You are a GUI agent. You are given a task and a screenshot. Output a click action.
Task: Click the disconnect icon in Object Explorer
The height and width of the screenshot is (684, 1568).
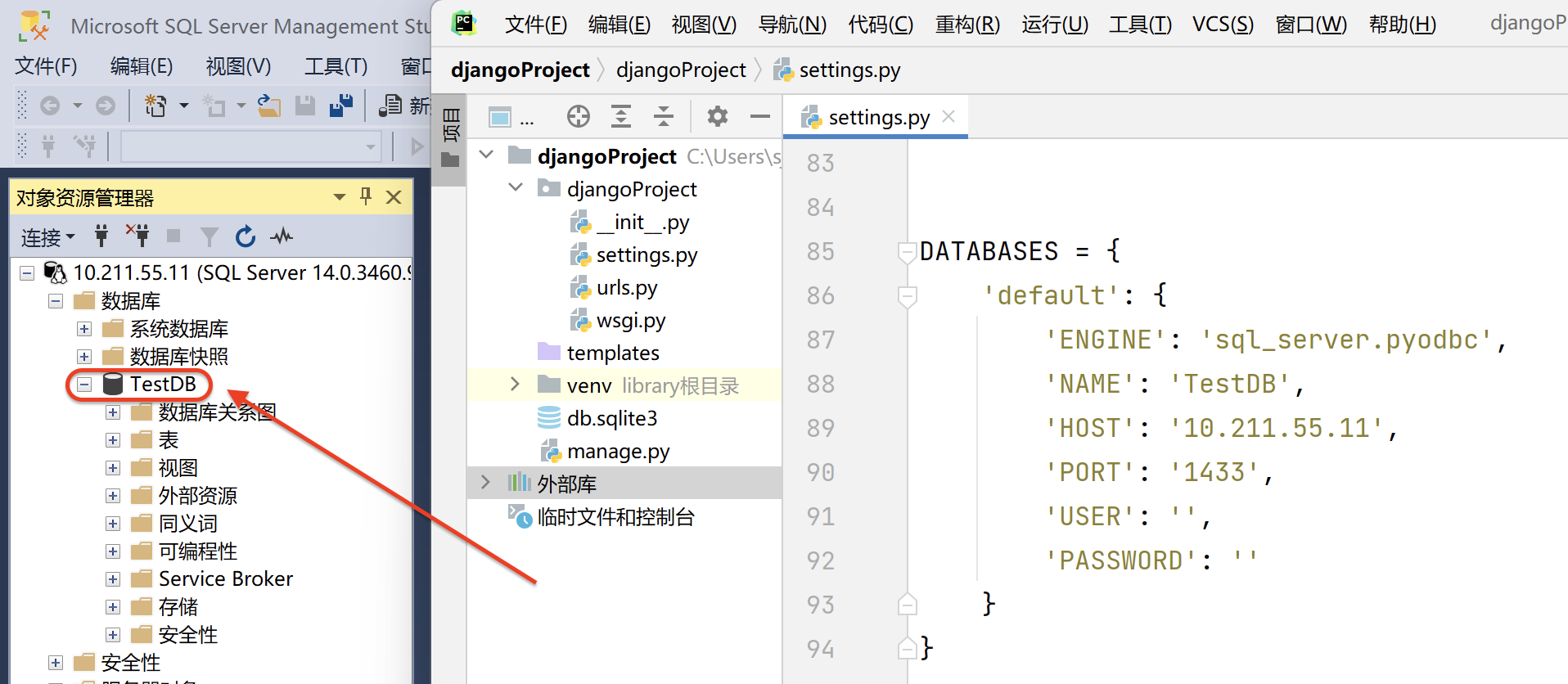(137, 236)
